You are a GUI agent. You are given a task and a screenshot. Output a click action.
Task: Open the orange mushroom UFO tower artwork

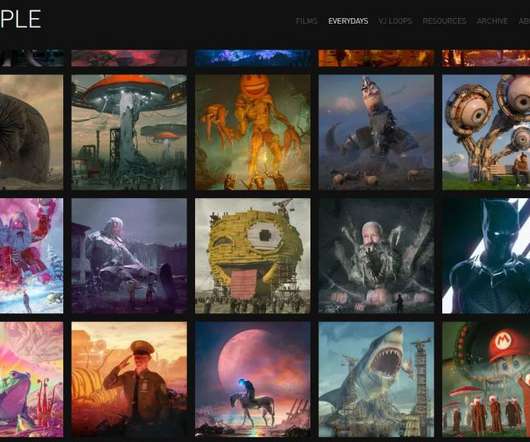pos(129,132)
